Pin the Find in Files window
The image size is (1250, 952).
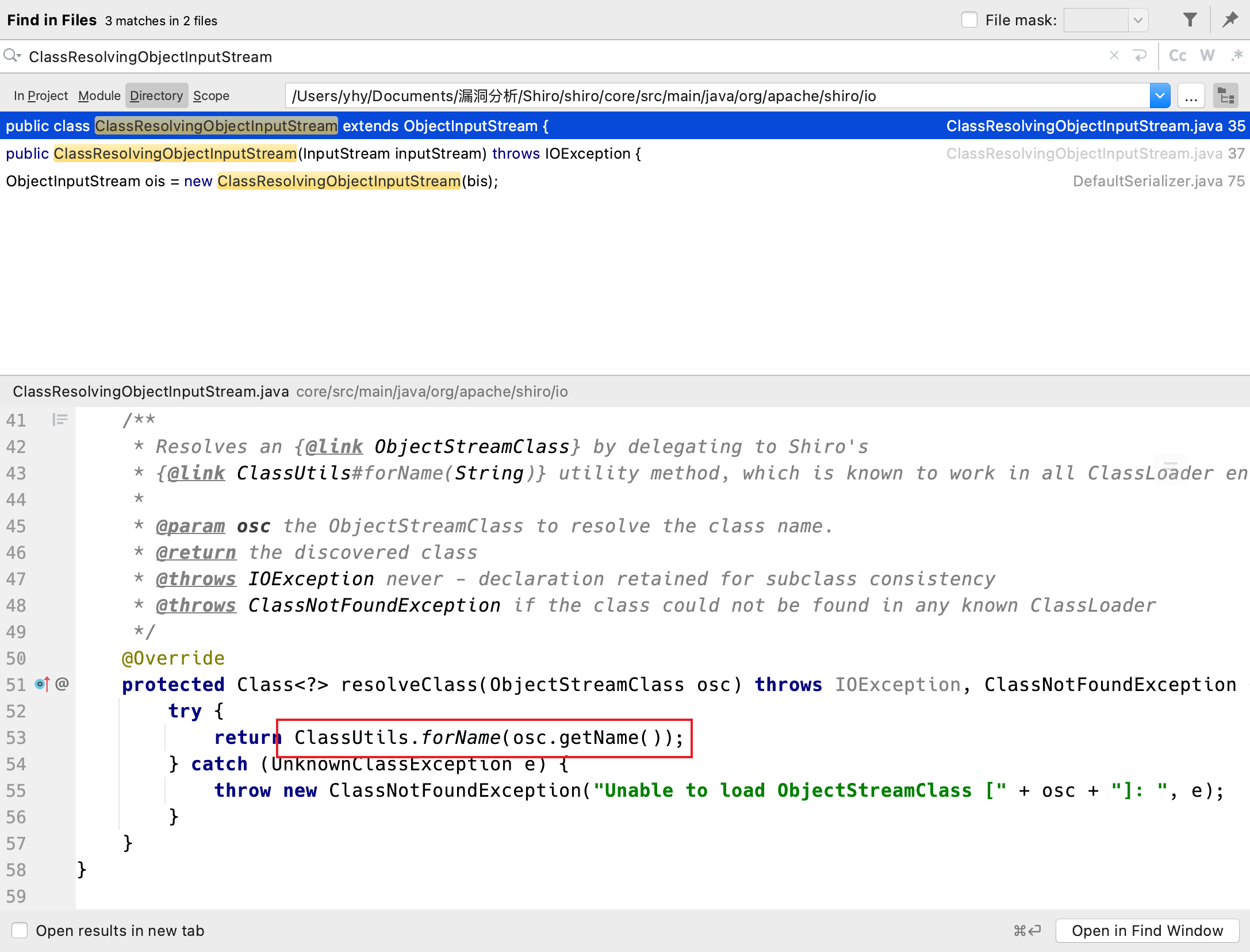1230,20
